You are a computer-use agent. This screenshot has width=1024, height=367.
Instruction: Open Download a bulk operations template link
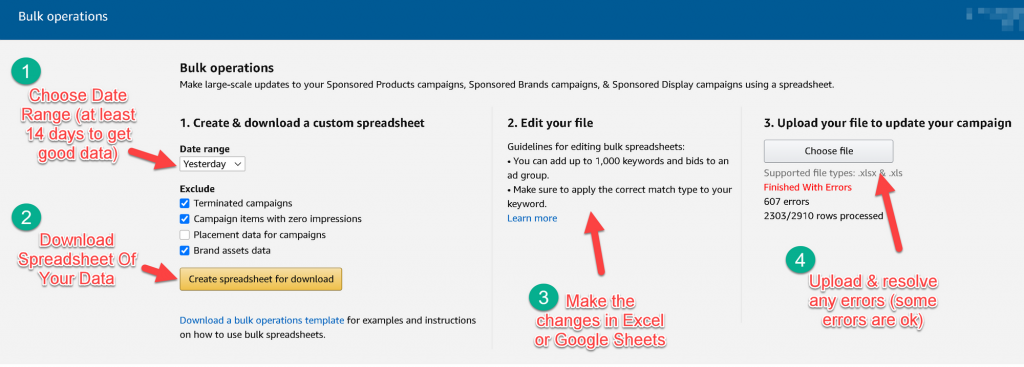click(x=262, y=321)
